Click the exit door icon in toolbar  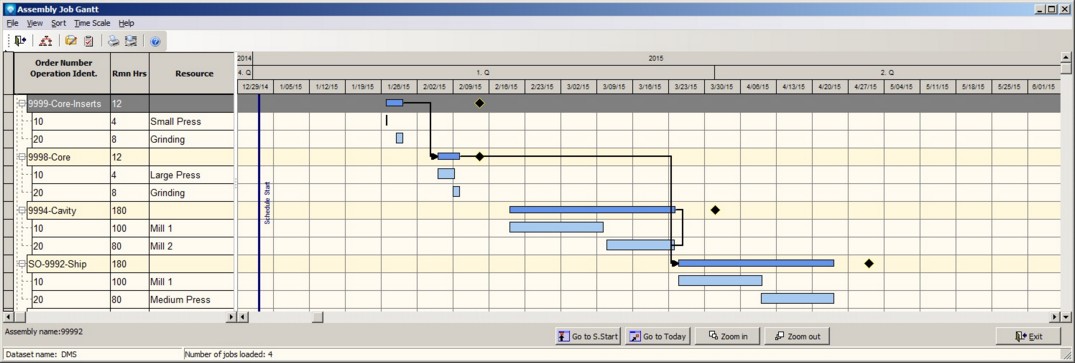point(20,41)
